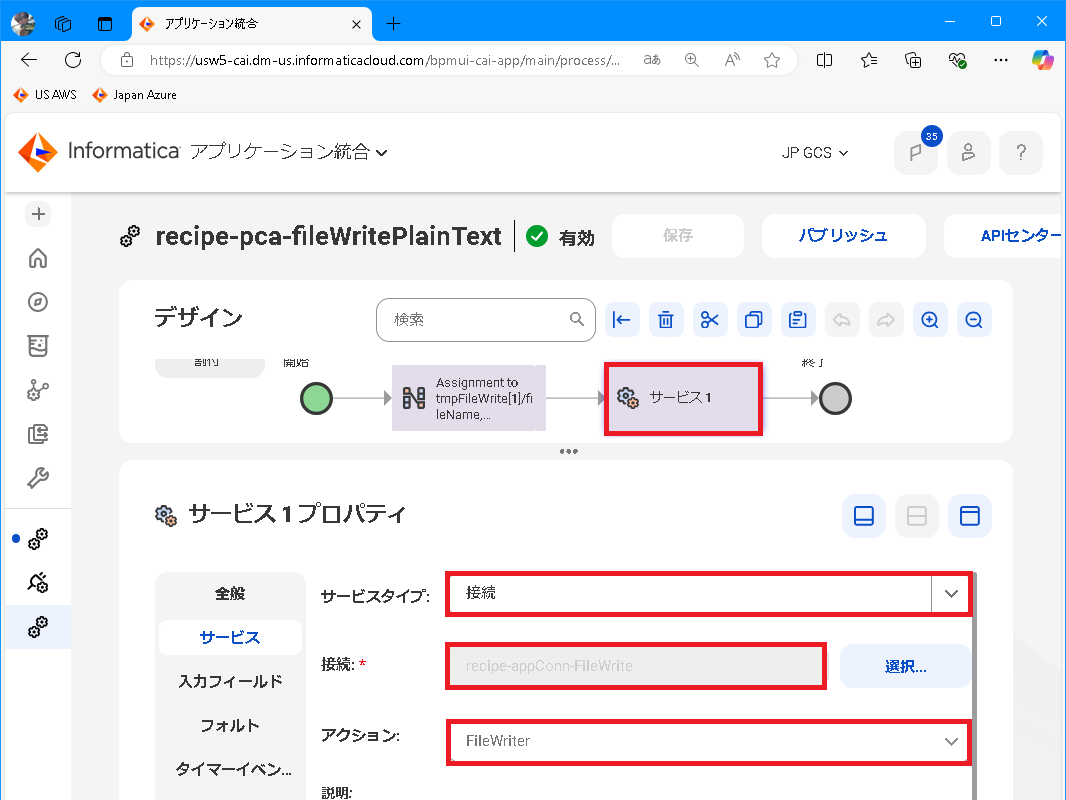Open browser settings three-dots menu

[1001, 60]
